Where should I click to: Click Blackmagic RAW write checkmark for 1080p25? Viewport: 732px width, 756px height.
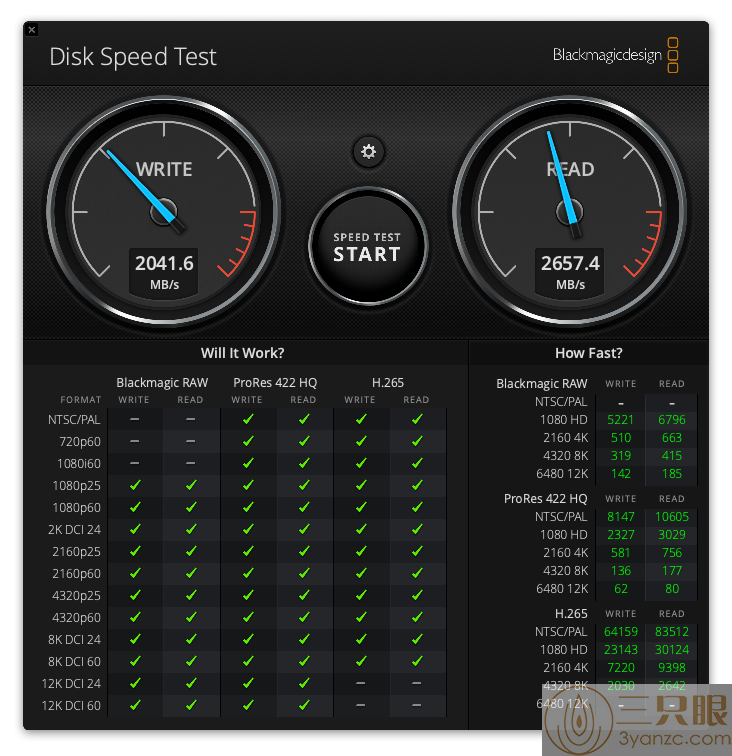pyautogui.click(x=135, y=485)
